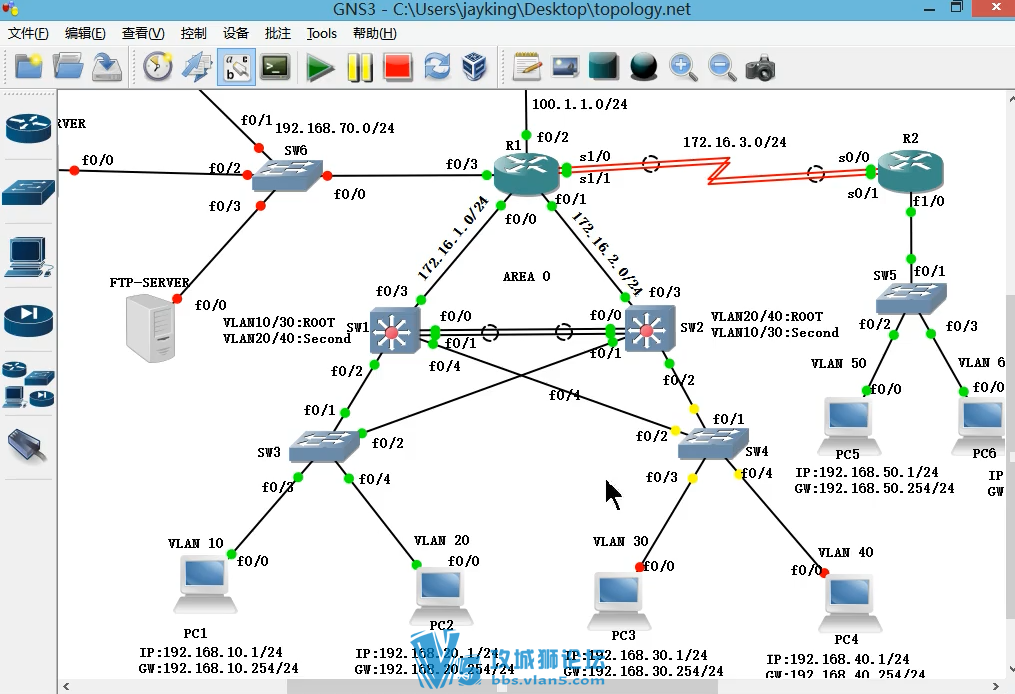Open the 批注 menu
This screenshot has width=1015, height=694.
(278, 33)
